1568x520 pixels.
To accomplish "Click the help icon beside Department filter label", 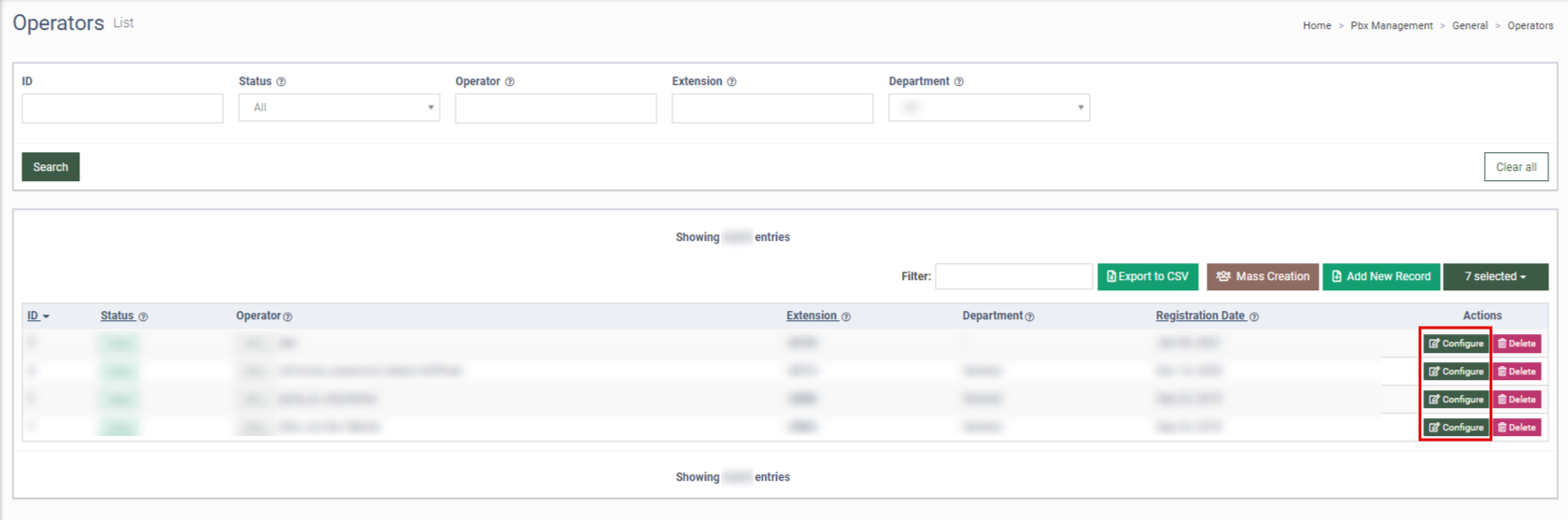I will coord(959,82).
